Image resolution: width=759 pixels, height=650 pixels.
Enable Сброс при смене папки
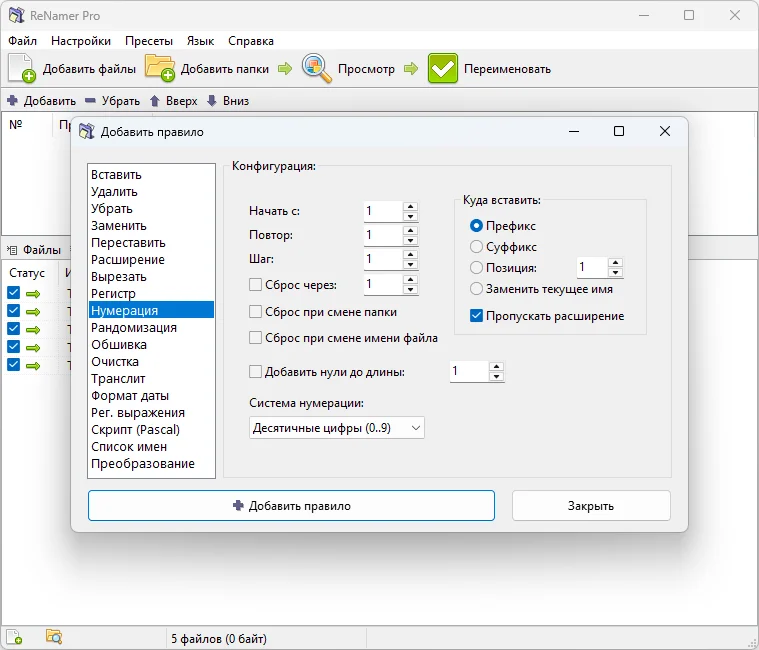click(255, 311)
